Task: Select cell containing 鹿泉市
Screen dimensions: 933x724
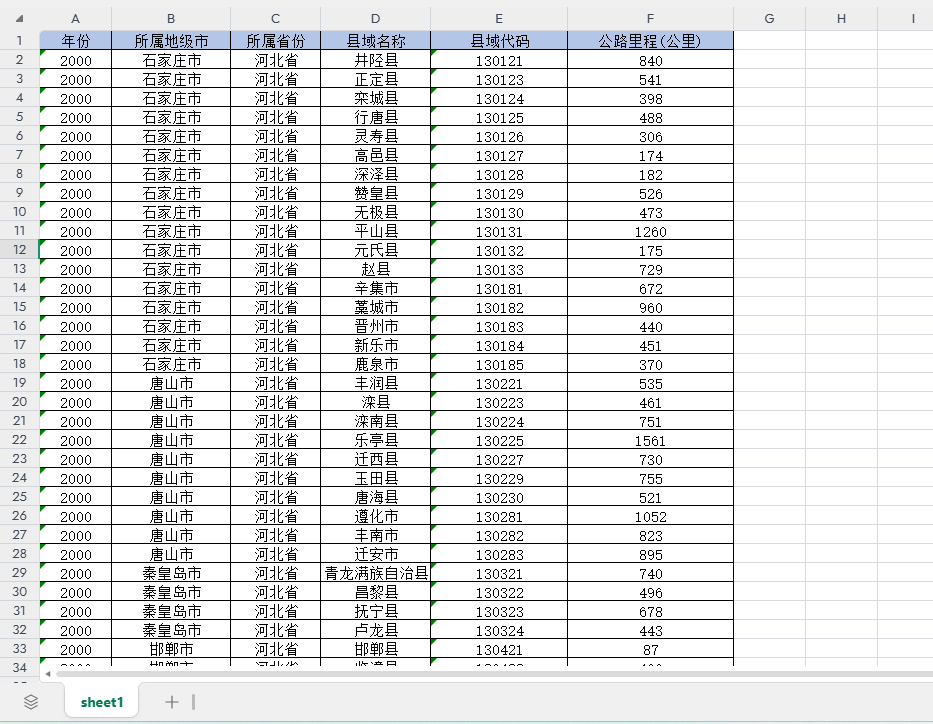Action: click(x=375, y=364)
